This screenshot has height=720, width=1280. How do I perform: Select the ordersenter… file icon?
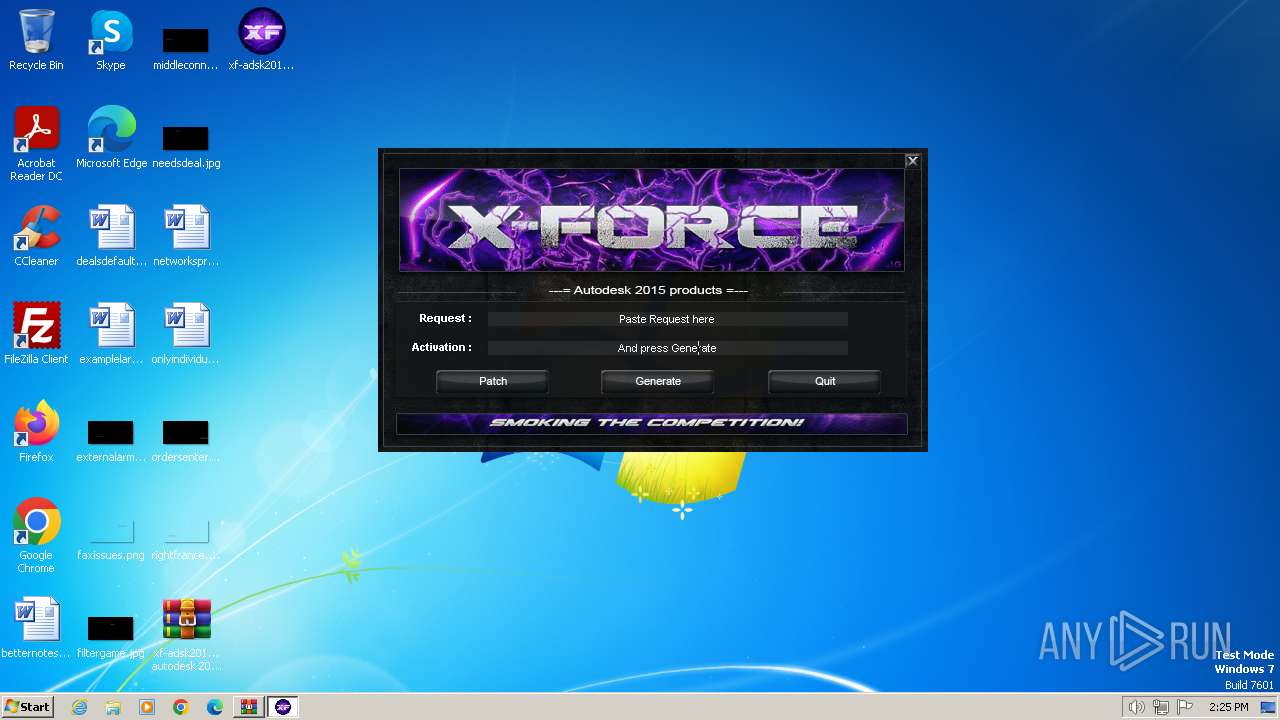point(186,440)
